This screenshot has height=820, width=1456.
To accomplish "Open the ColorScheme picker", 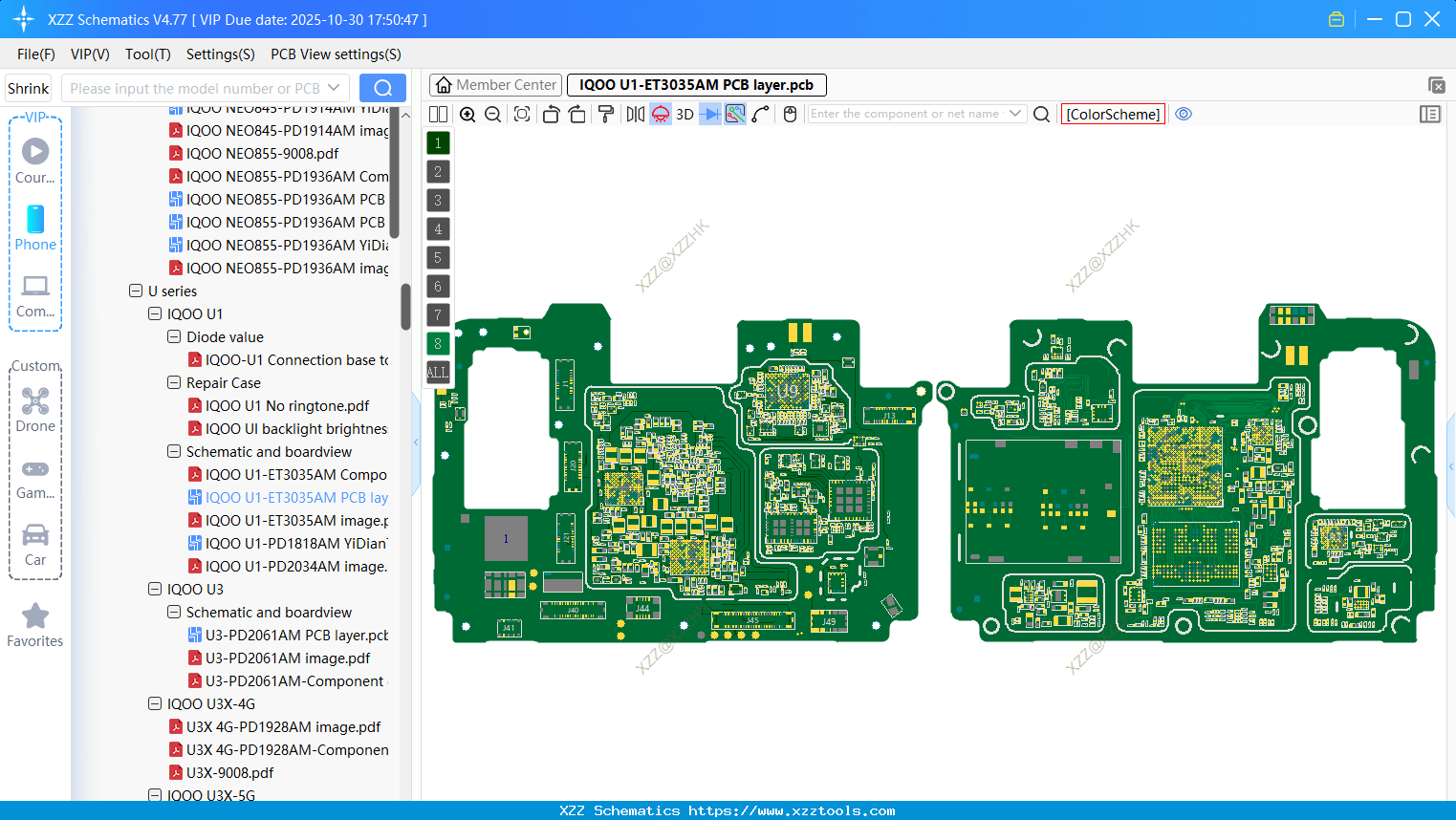I will pyautogui.click(x=1113, y=114).
